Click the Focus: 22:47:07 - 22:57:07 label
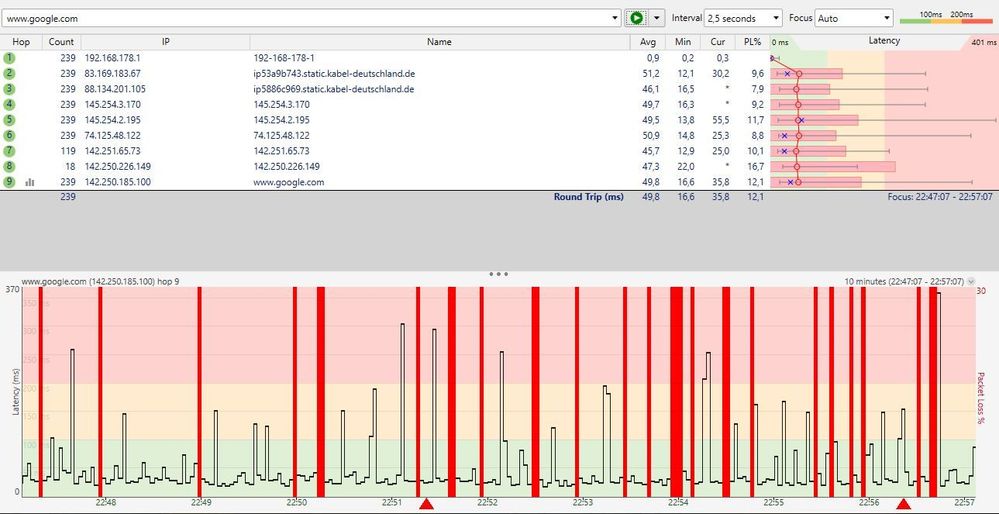Image resolution: width=999 pixels, height=514 pixels. 940,197
